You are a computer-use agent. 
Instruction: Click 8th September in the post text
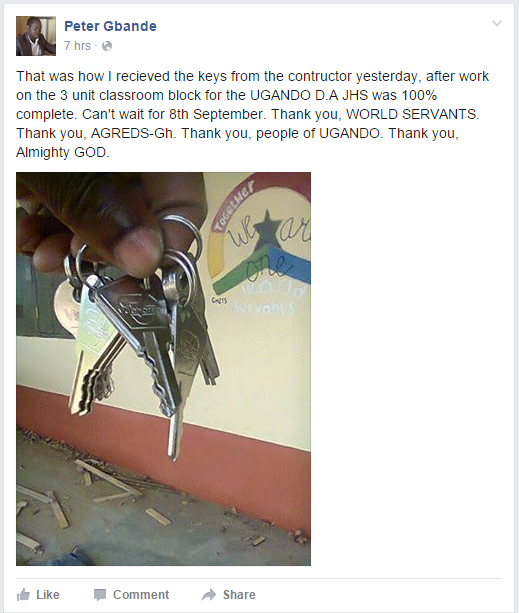[216, 114]
